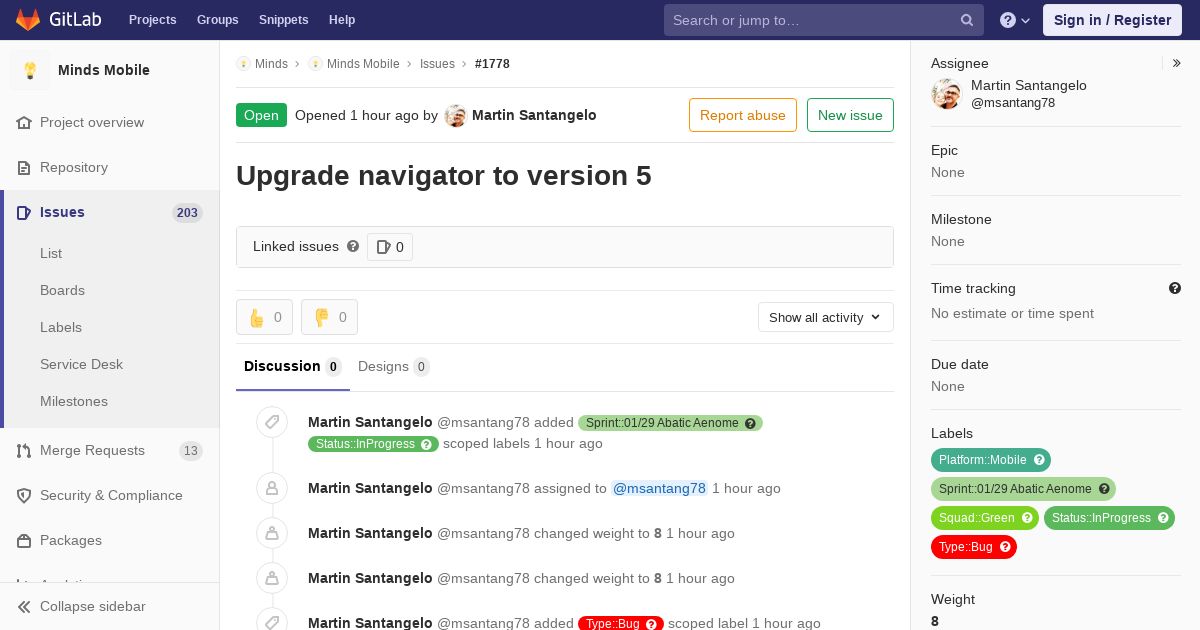Open the Labels sidebar link
The width and height of the screenshot is (1200, 630).
click(61, 328)
